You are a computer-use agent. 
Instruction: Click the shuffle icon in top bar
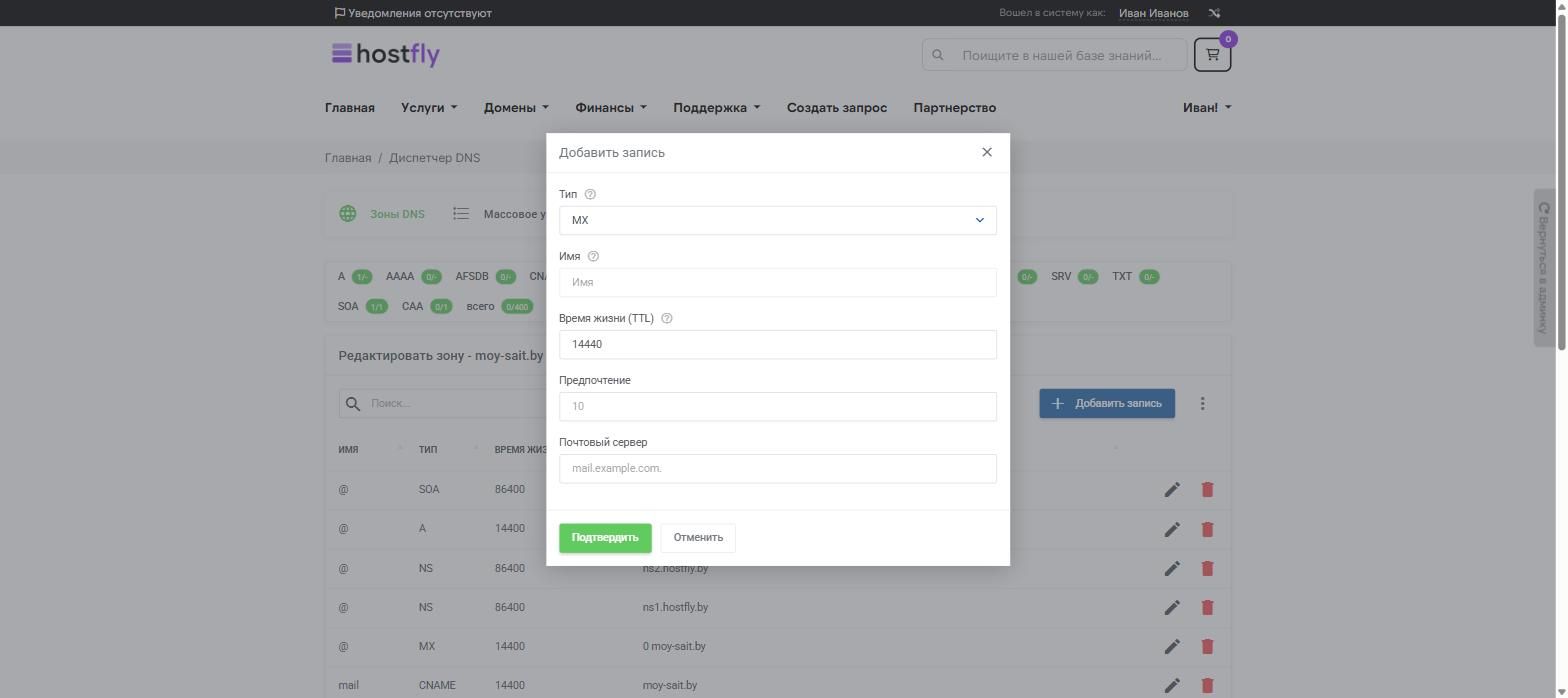tap(1214, 13)
